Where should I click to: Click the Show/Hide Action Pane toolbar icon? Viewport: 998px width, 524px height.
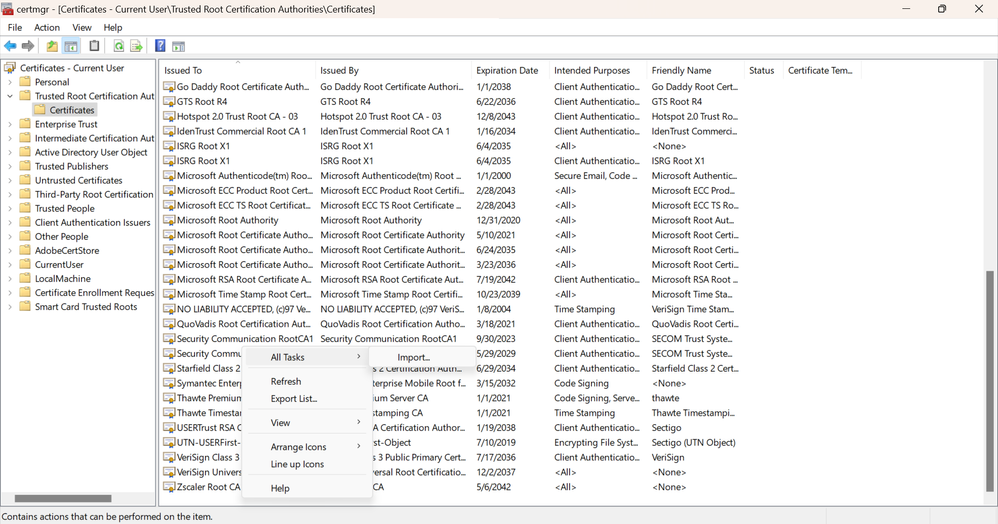[178, 46]
